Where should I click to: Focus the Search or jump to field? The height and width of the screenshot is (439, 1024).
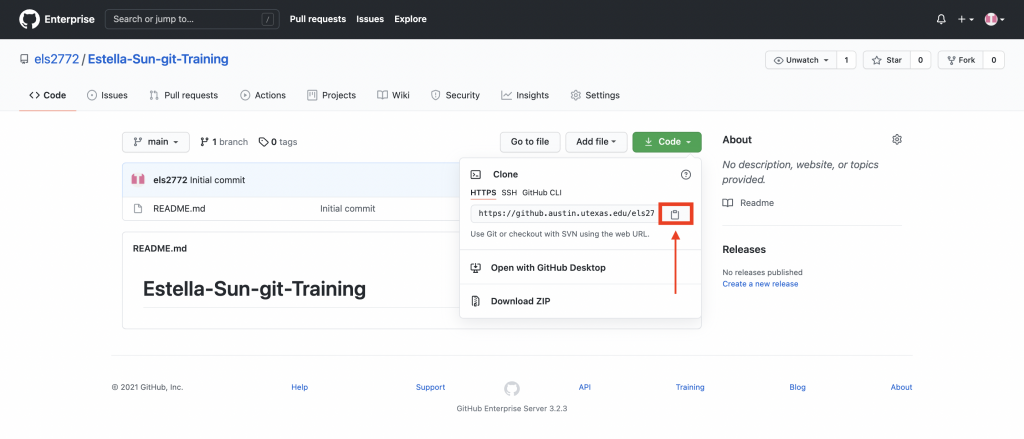192,19
